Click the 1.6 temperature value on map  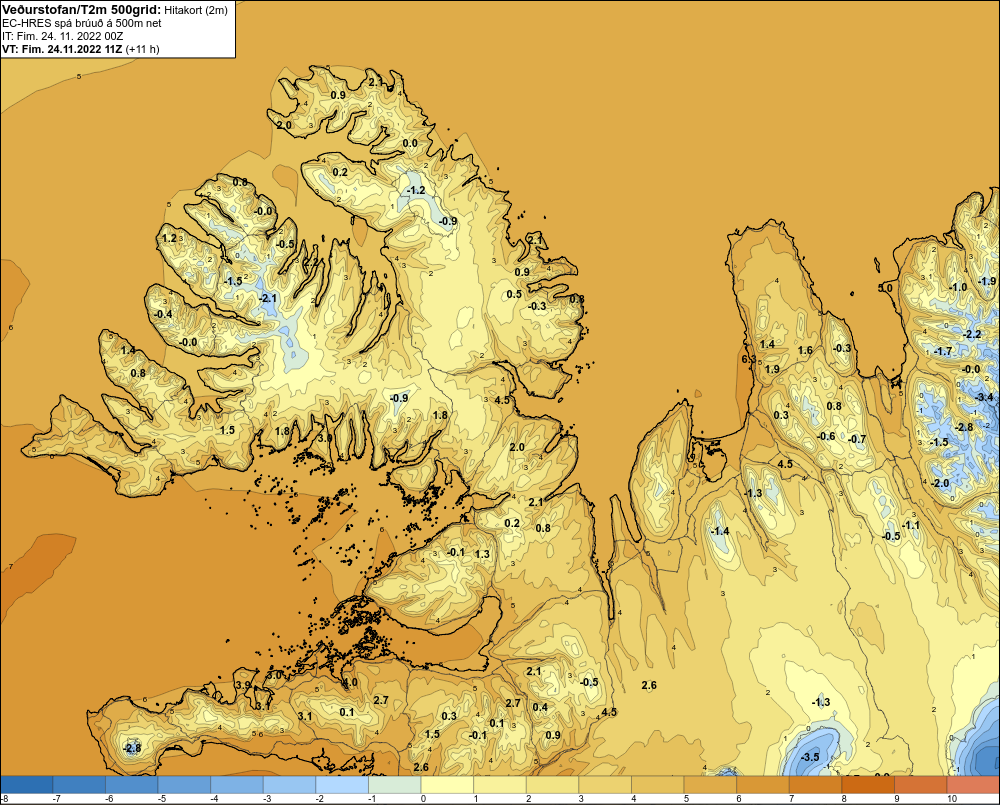pos(805,350)
